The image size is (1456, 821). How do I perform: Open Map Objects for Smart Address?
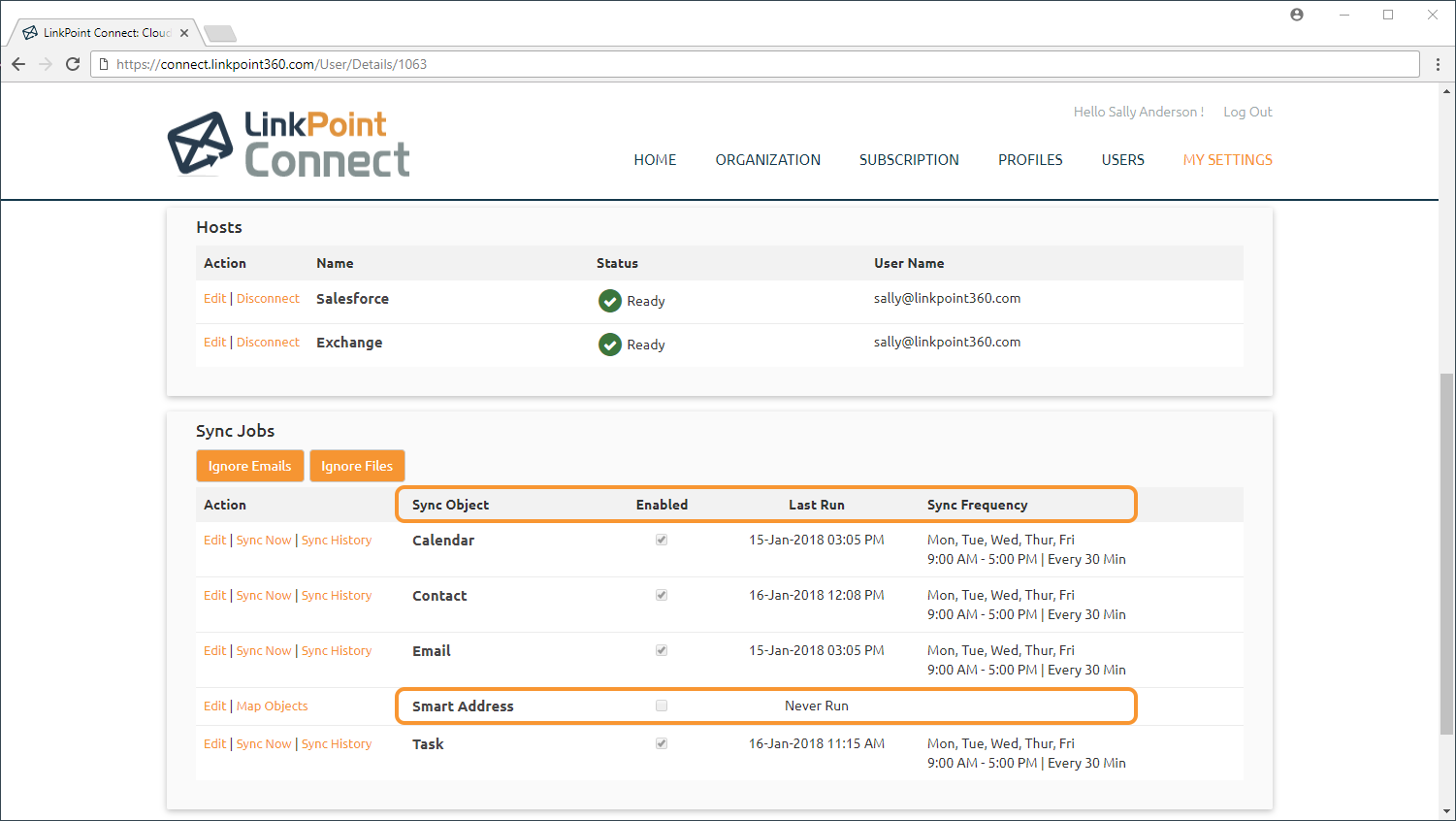coord(273,706)
